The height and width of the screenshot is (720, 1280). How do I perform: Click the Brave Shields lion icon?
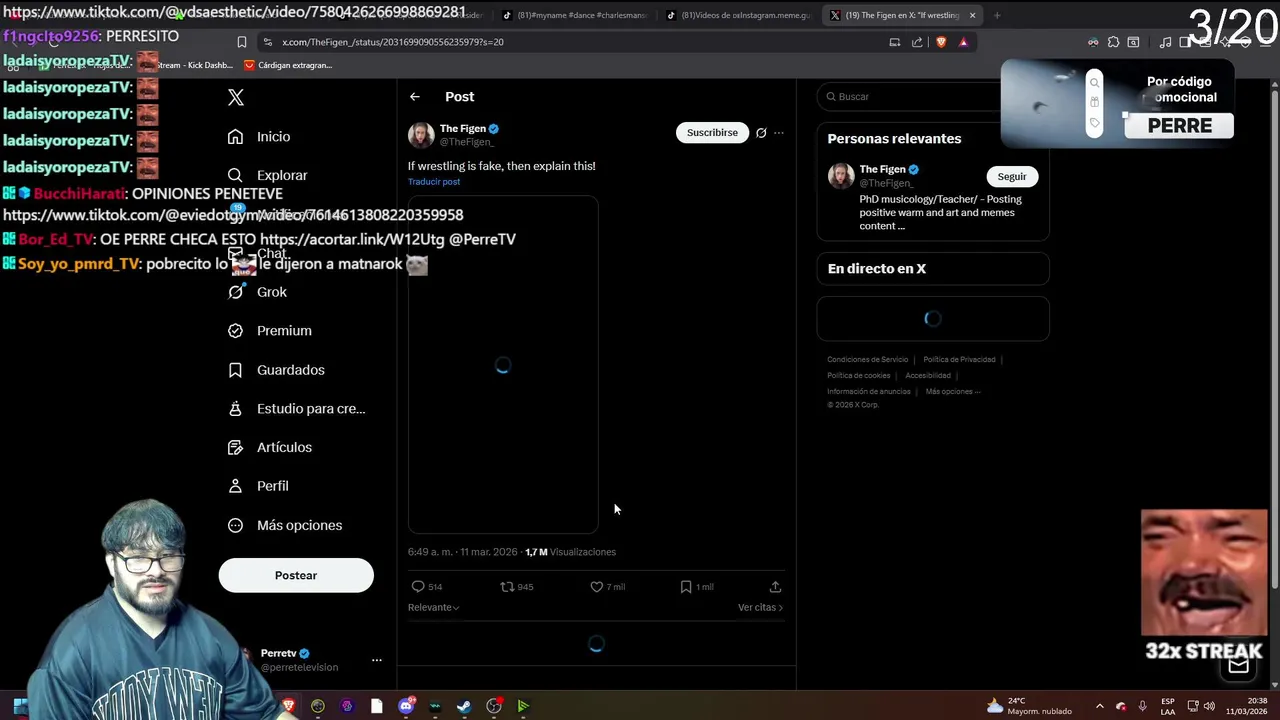point(941,42)
